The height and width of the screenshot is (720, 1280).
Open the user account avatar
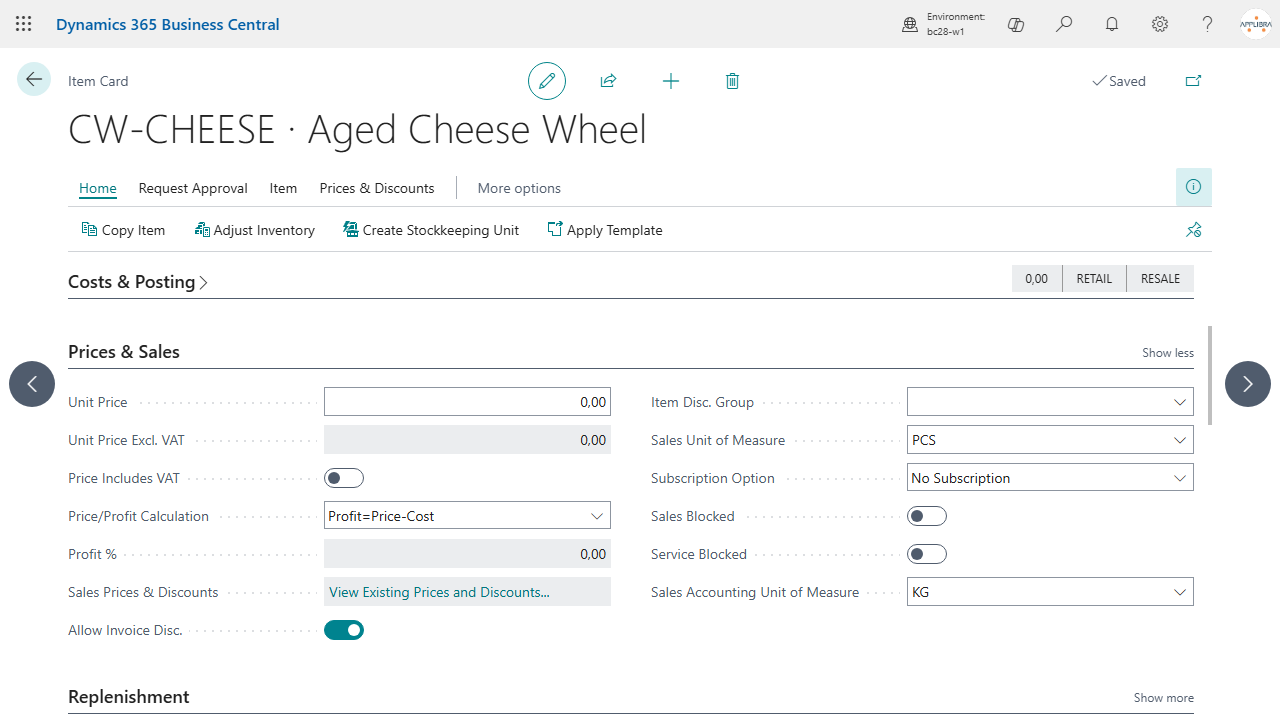click(1255, 24)
